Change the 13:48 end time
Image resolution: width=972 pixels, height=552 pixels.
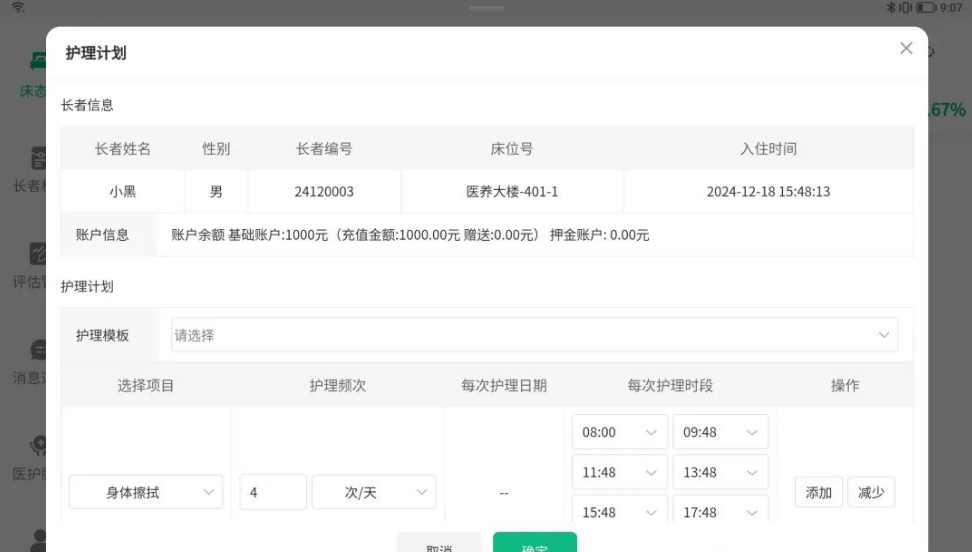coord(720,473)
